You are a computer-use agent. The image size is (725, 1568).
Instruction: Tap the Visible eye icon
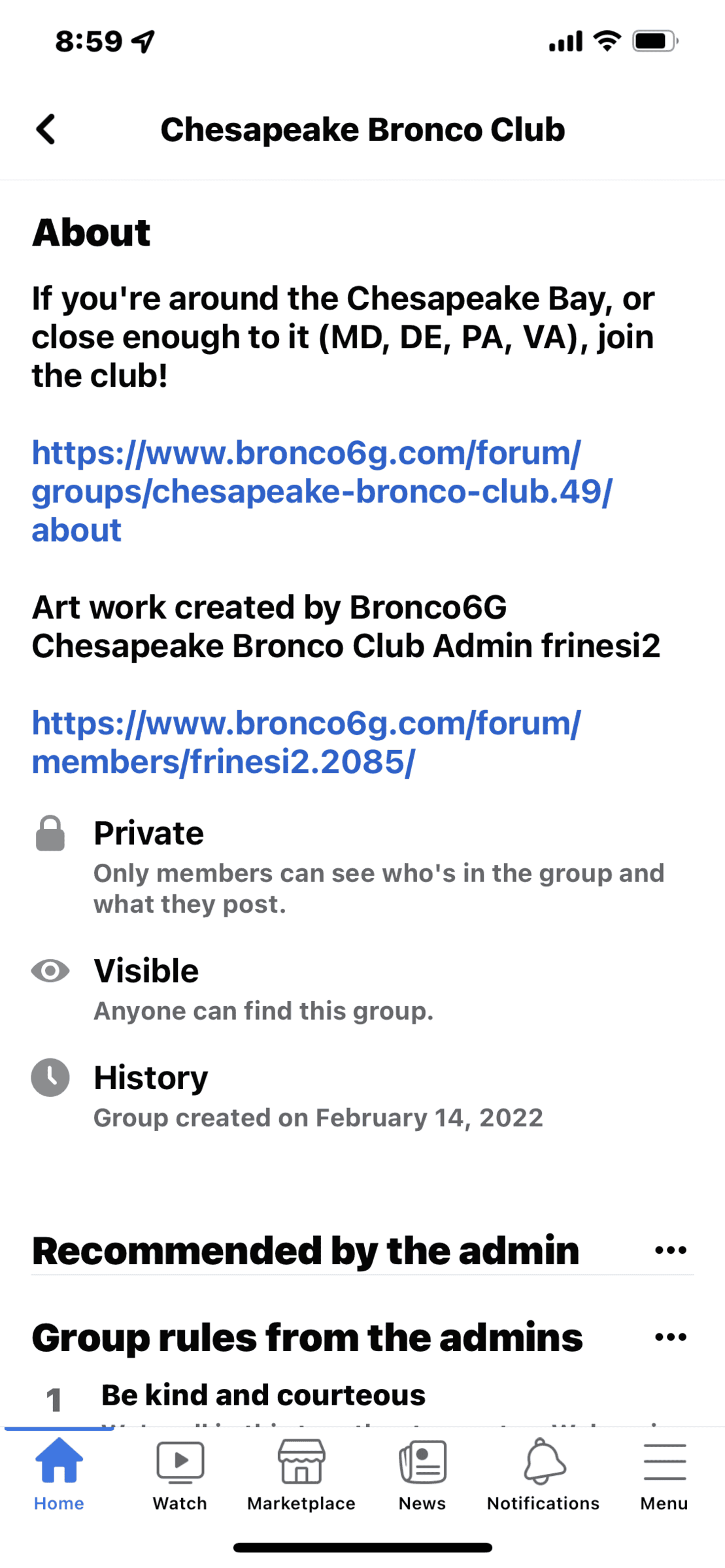(x=50, y=971)
